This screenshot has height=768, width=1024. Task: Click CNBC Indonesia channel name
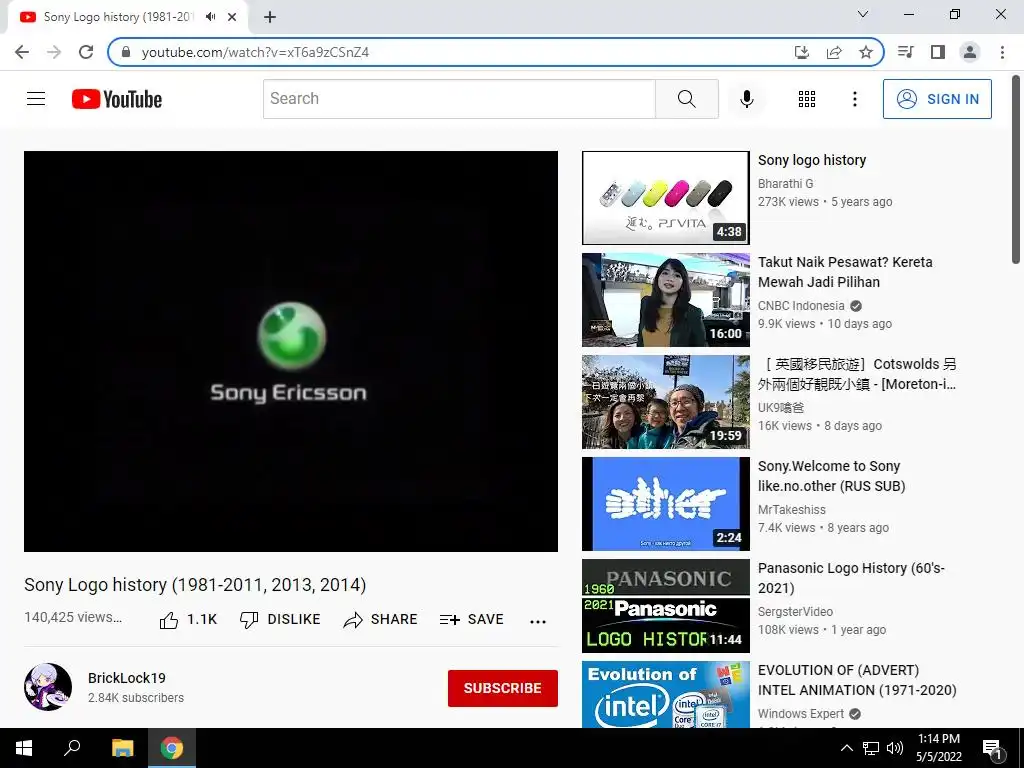click(x=801, y=306)
